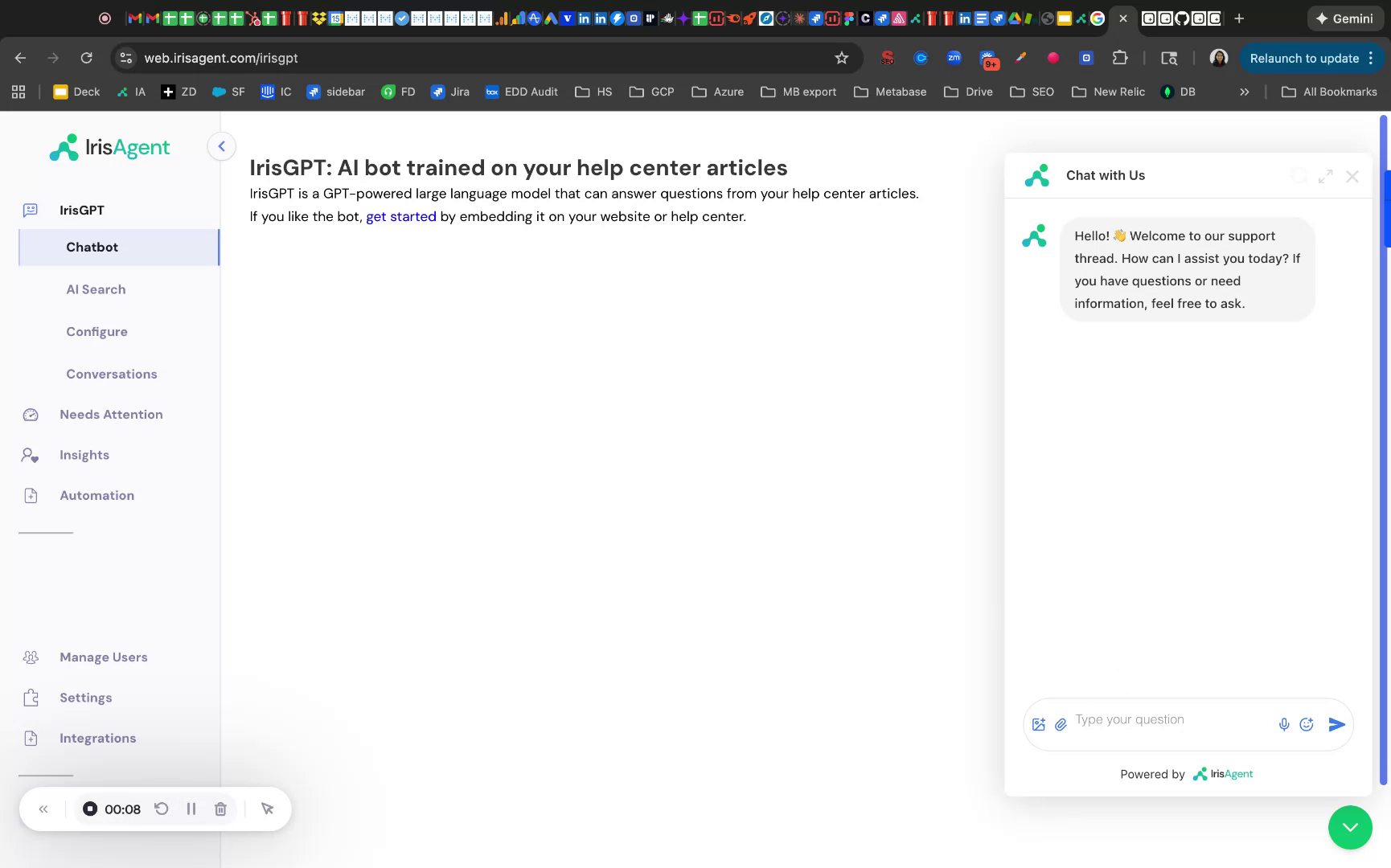
Task: Reload the page
Action: point(87,58)
